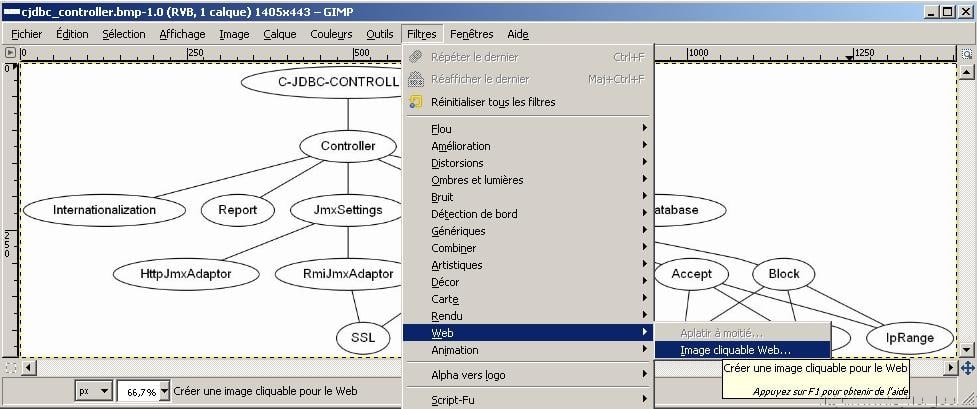Select the highlighted Web menu entry

point(528,333)
